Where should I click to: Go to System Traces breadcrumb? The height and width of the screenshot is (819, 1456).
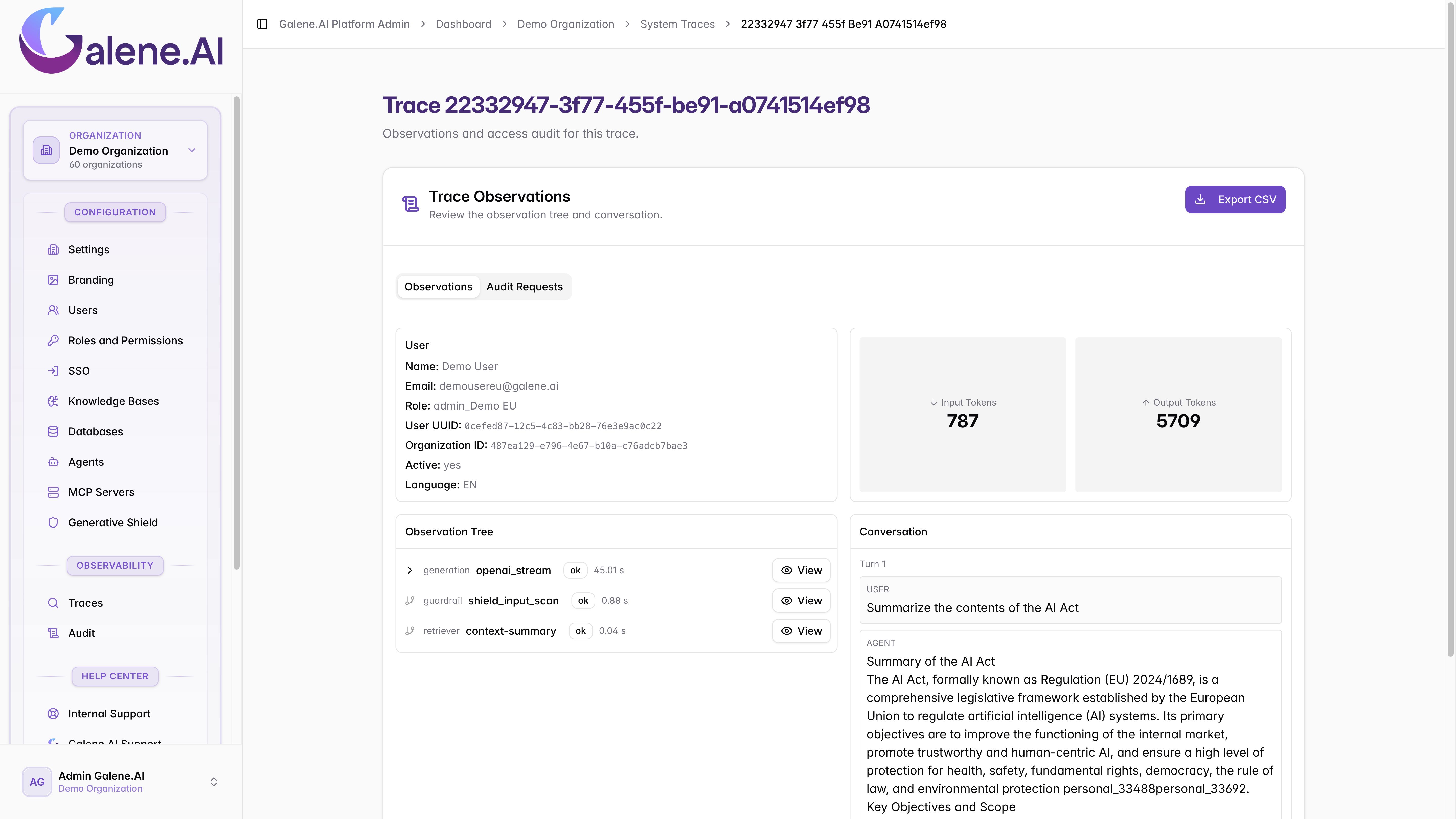pos(677,24)
